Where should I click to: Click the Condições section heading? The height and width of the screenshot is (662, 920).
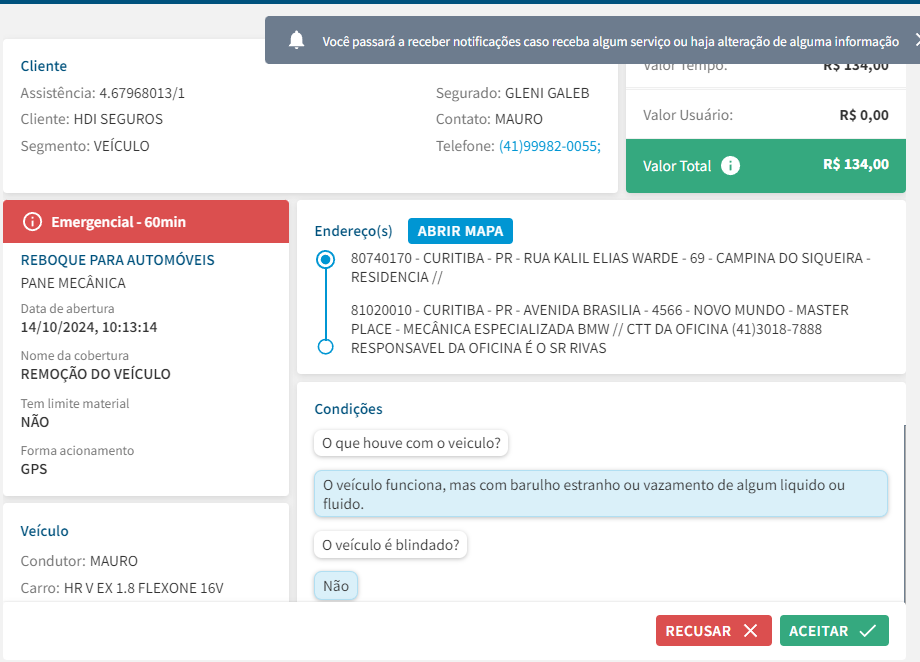tap(349, 409)
